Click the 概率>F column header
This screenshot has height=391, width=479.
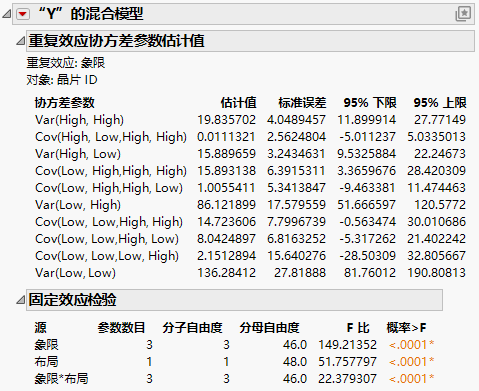406,328
